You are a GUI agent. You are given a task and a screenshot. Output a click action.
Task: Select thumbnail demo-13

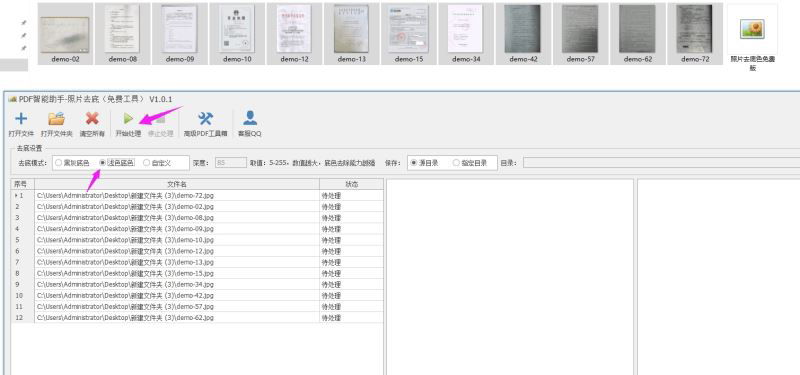pyautogui.click(x=352, y=34)
